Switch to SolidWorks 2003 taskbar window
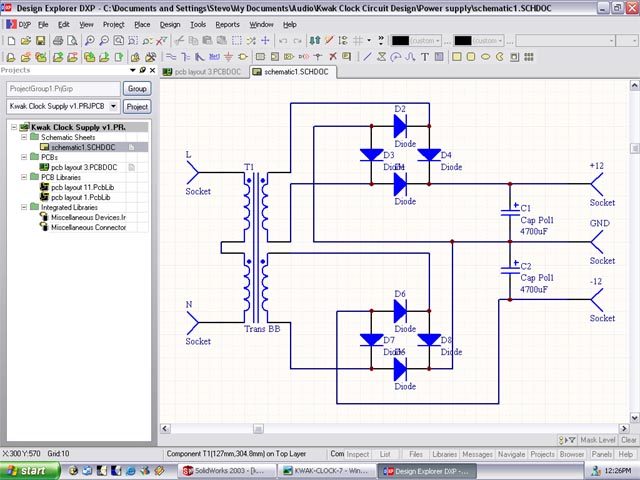The width and height of the screenshot is (640, 480). tap(227, 471)
